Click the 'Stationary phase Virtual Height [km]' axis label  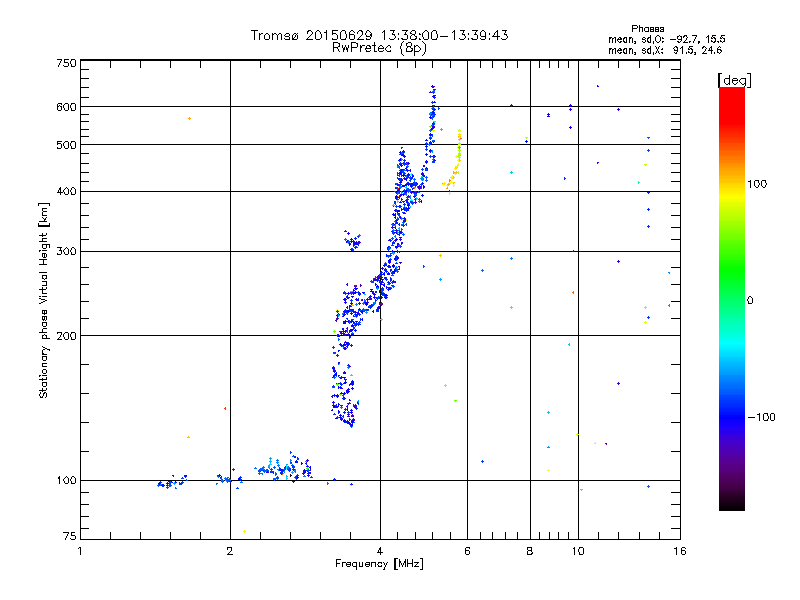(x=44, y=300)
